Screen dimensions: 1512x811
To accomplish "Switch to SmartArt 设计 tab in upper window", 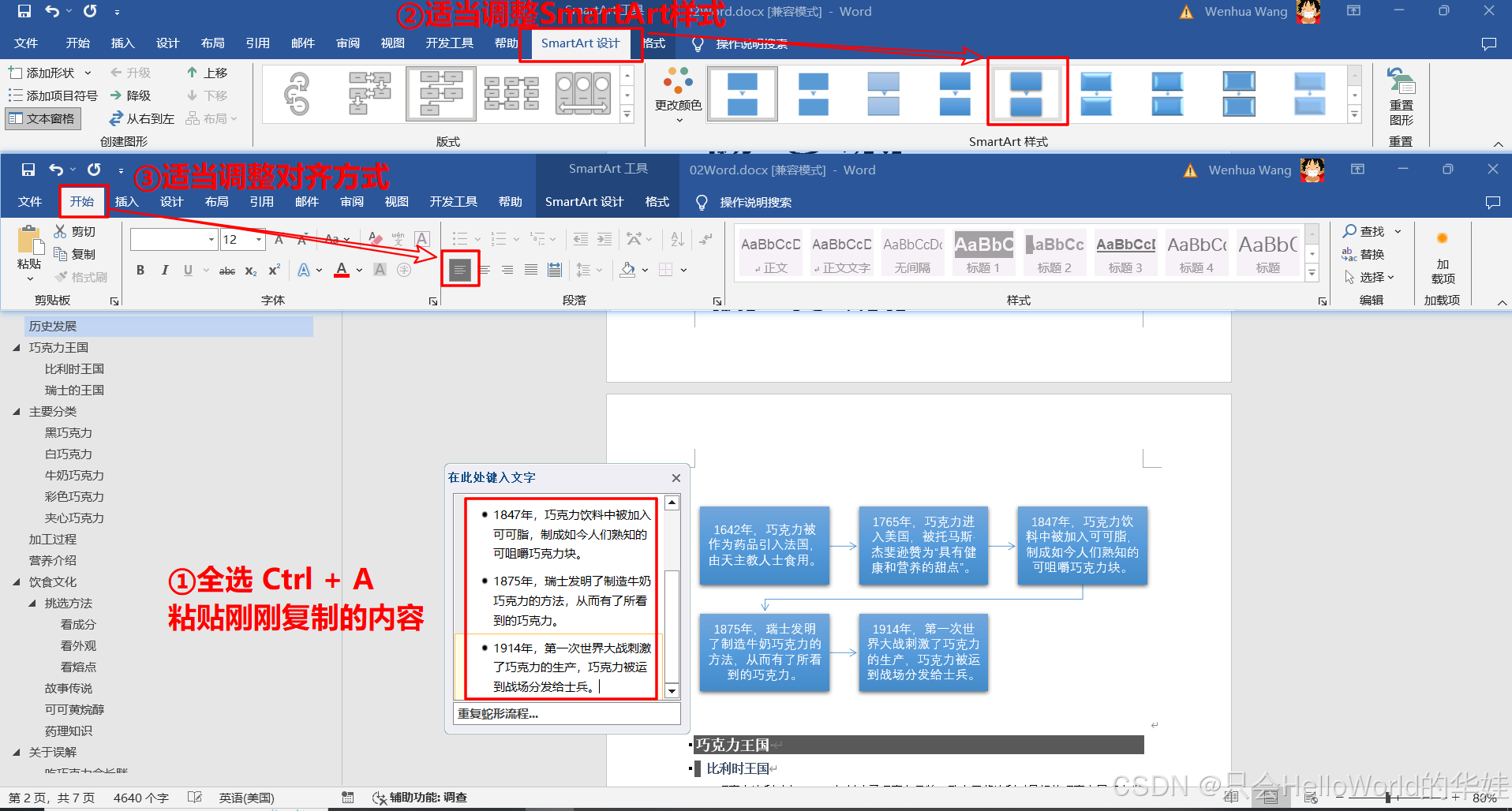I will (581, 43).
